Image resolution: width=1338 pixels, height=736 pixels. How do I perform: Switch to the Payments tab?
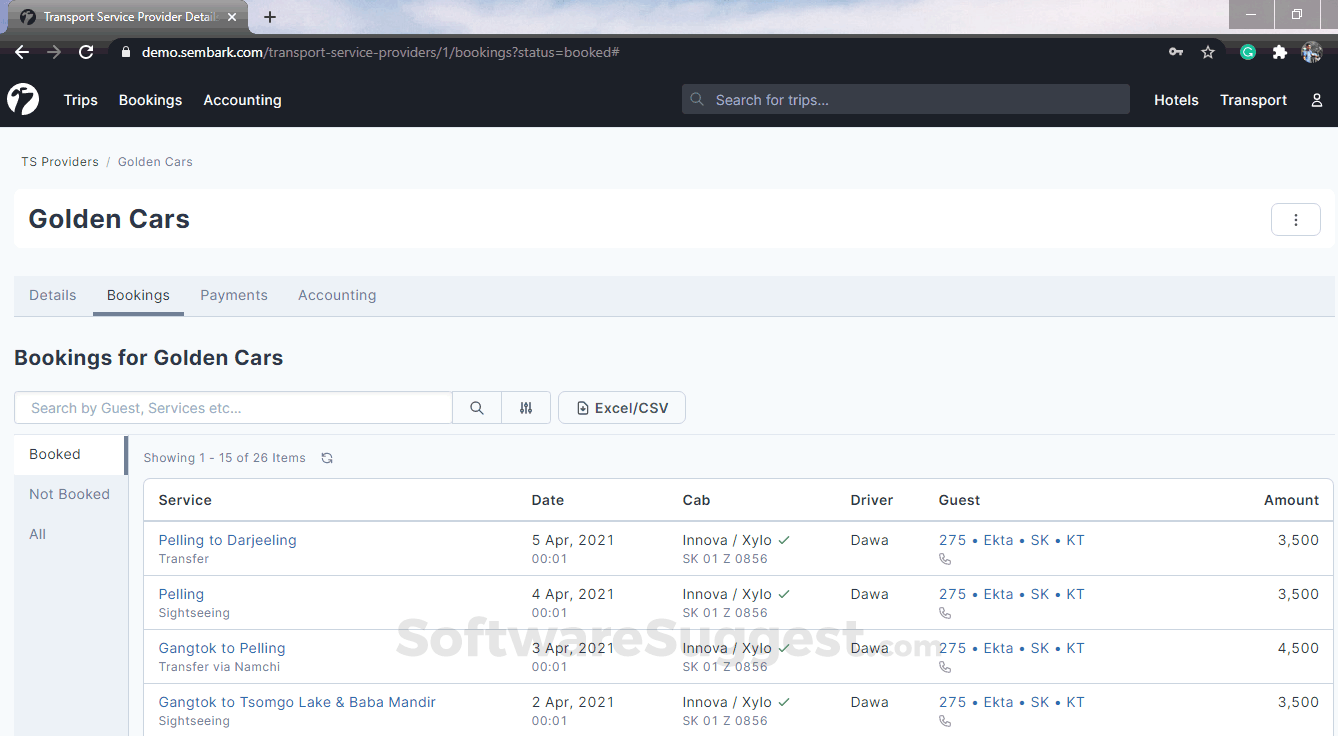tap(233, 295)
